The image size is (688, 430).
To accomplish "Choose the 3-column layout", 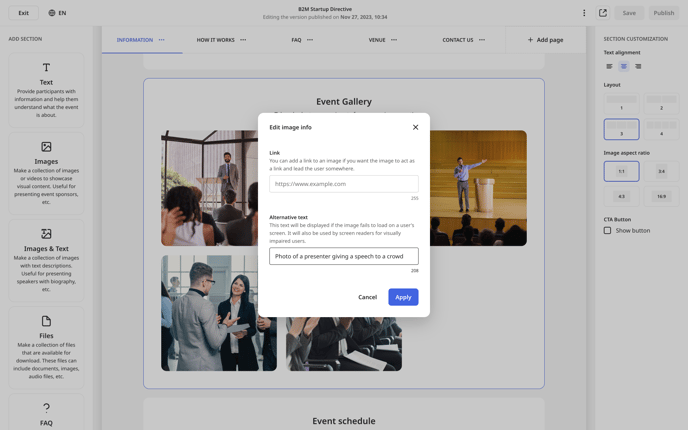I will [x=621, y=129].
